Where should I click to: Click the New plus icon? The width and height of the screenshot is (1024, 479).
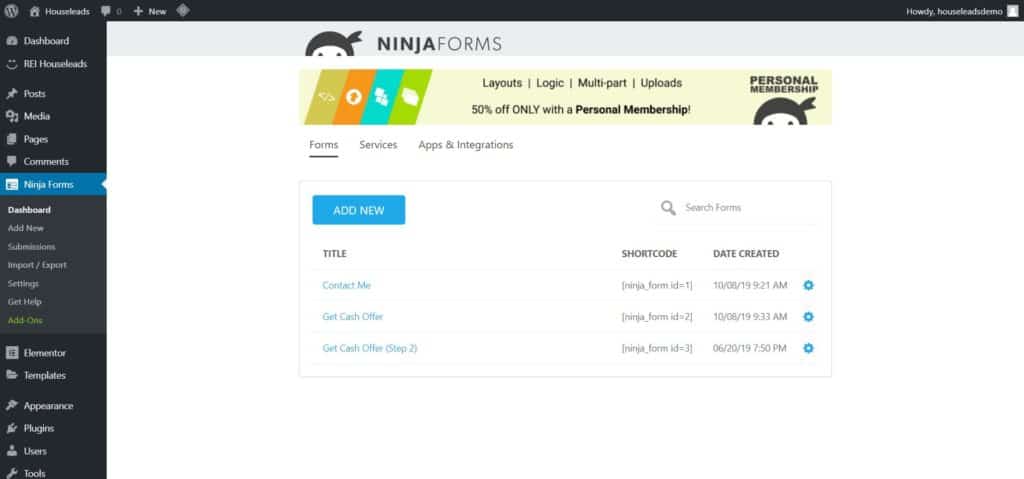click(x=138, y=11)
